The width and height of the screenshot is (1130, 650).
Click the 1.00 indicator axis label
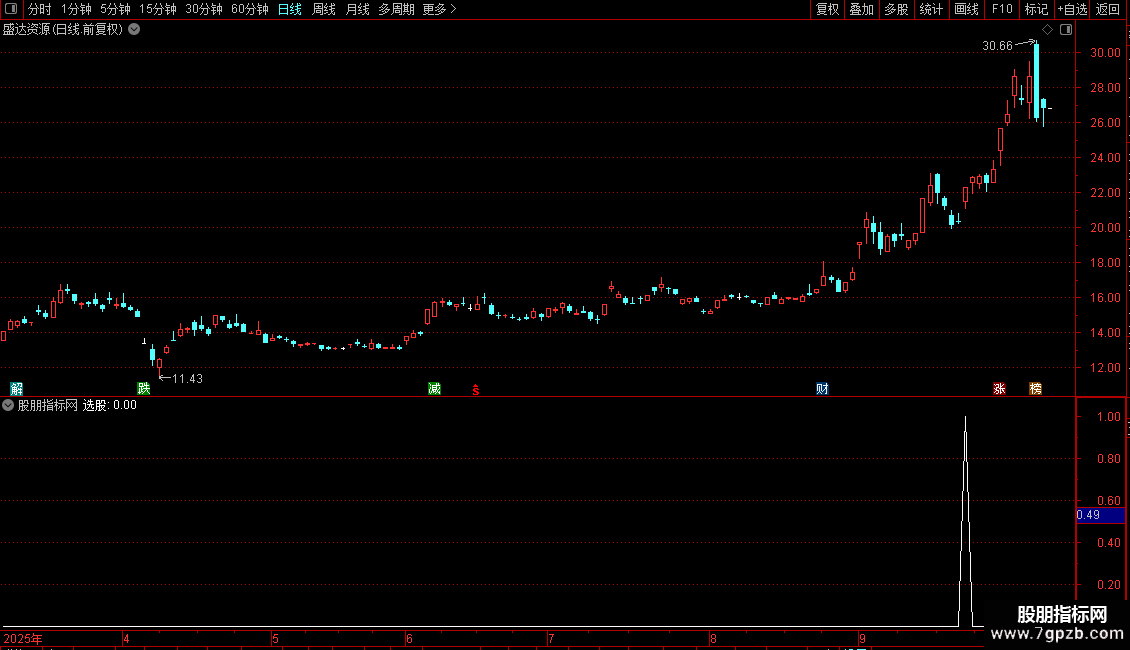point(1108,417)
